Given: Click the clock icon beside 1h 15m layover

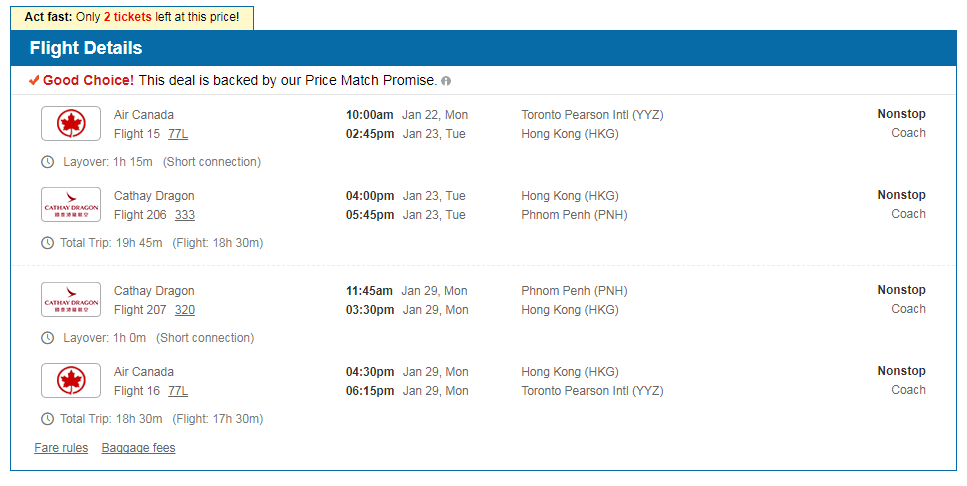Looking at the screenshot, I should click(x=47, y=162).
